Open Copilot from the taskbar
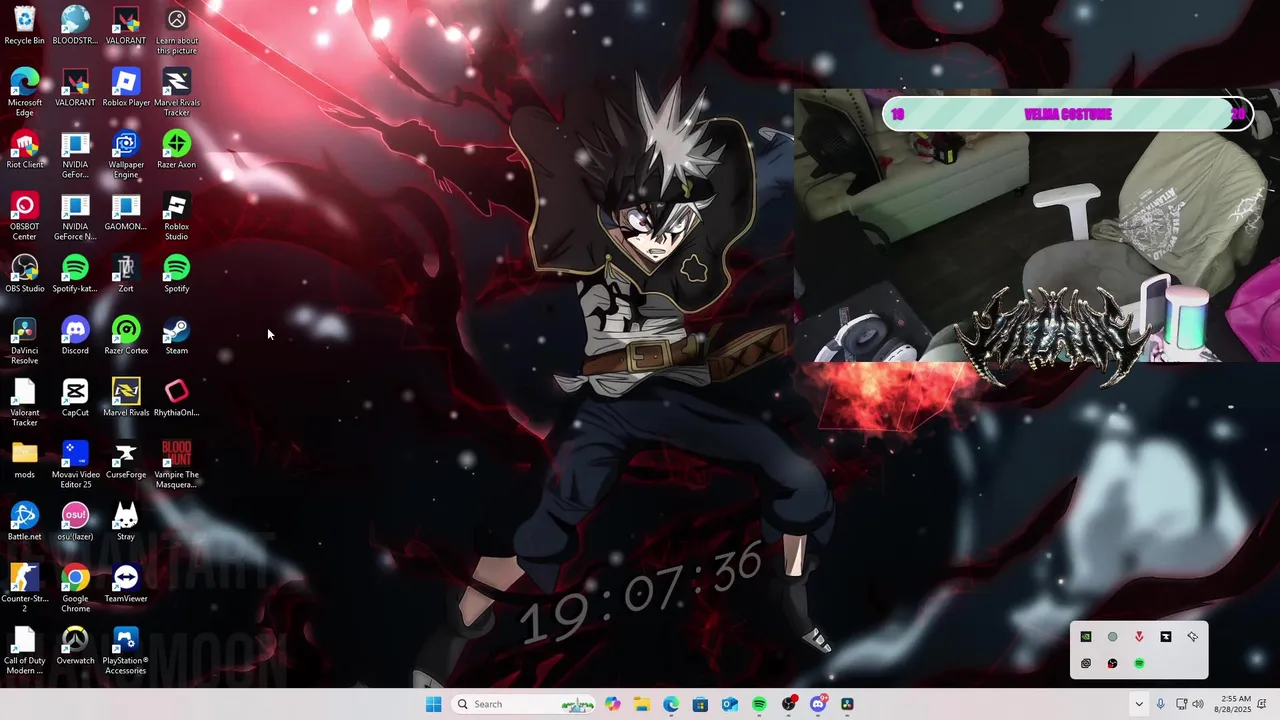1280x720 pixels. [612, 704]
